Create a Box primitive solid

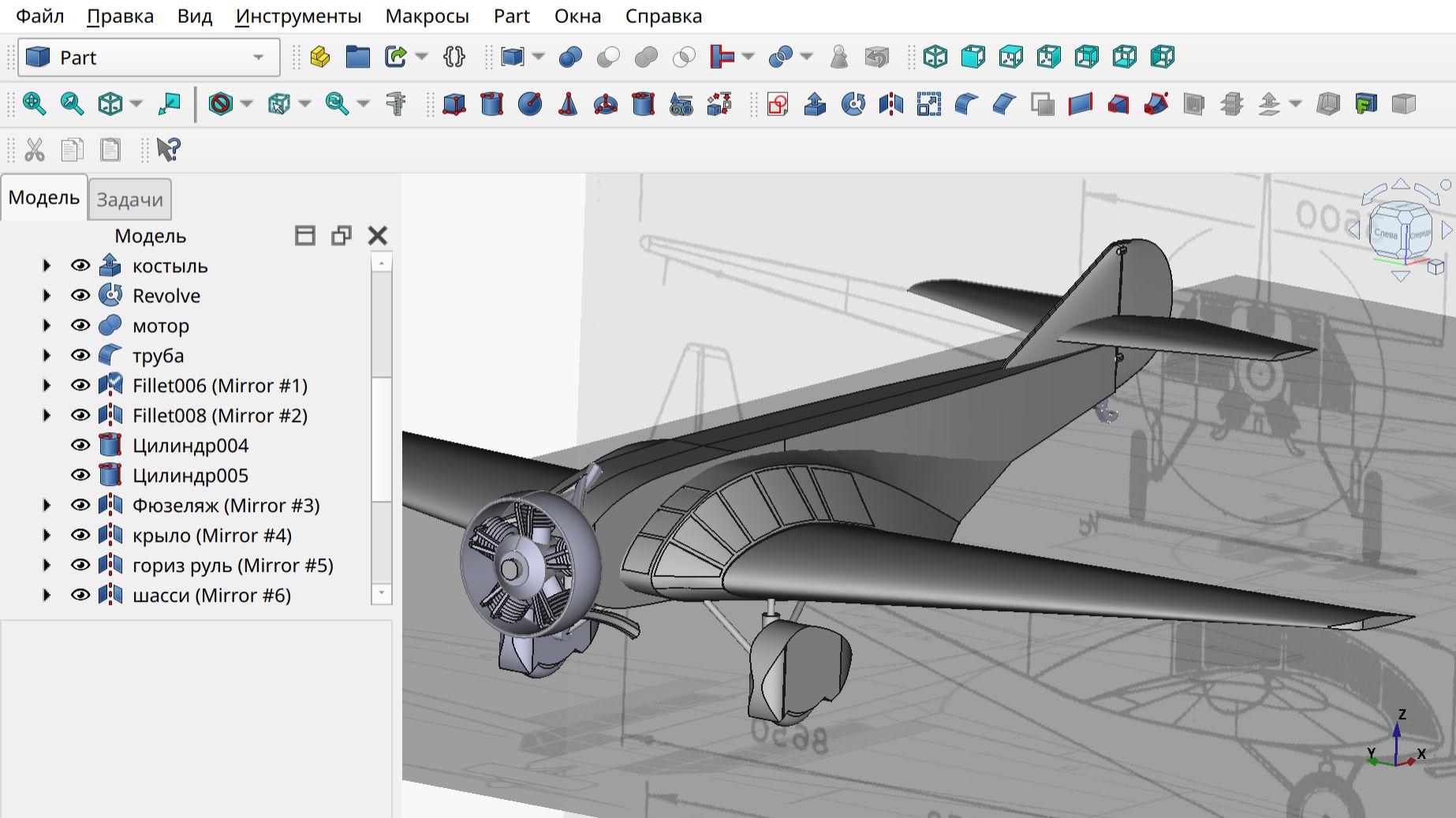(x=454, y=103)
